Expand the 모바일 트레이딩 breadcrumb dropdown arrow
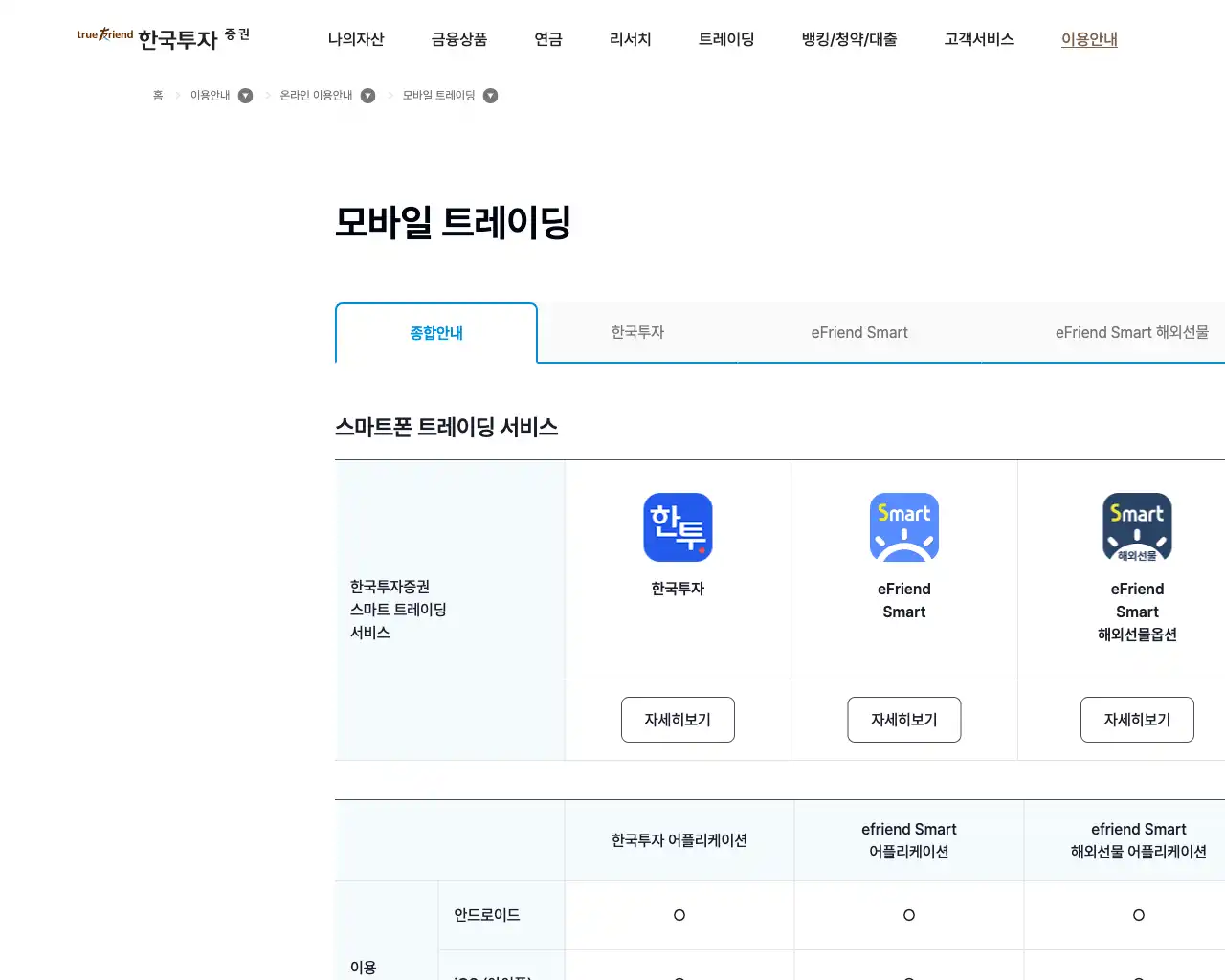This screenshot has height=980, width=1225. 490,96
